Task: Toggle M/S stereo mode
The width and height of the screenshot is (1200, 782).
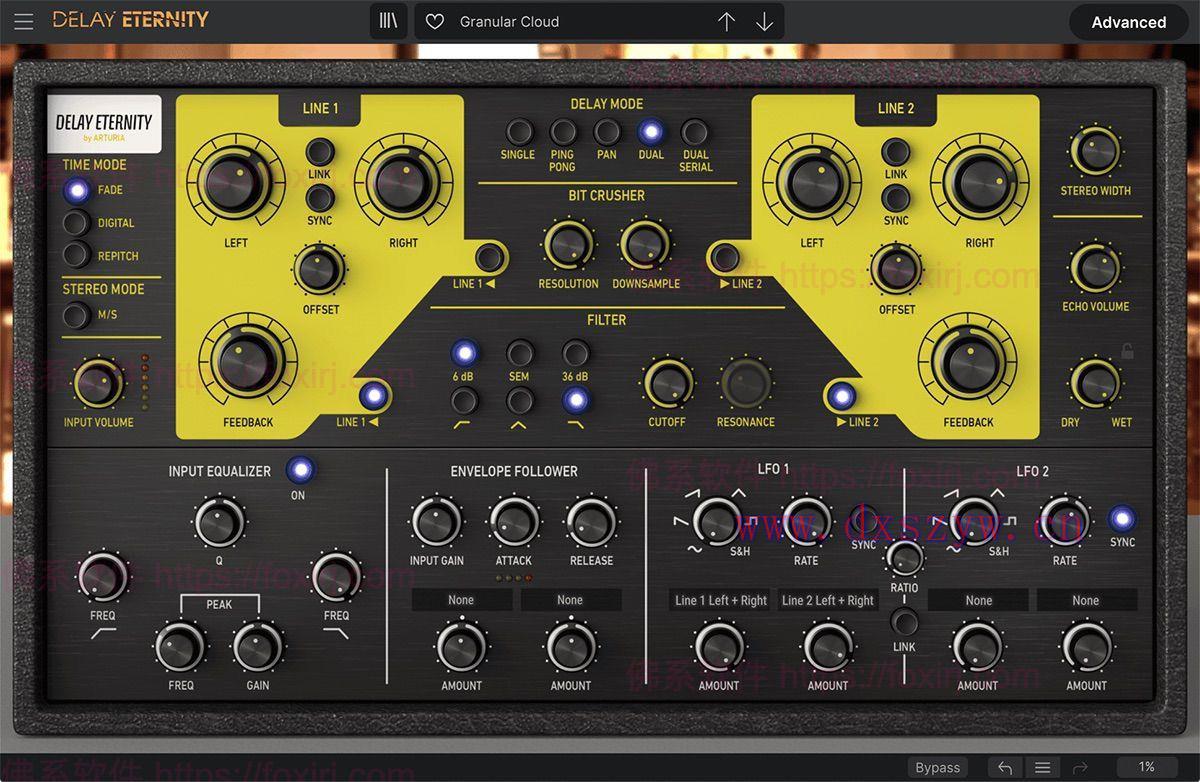Action: pos(77,316)
